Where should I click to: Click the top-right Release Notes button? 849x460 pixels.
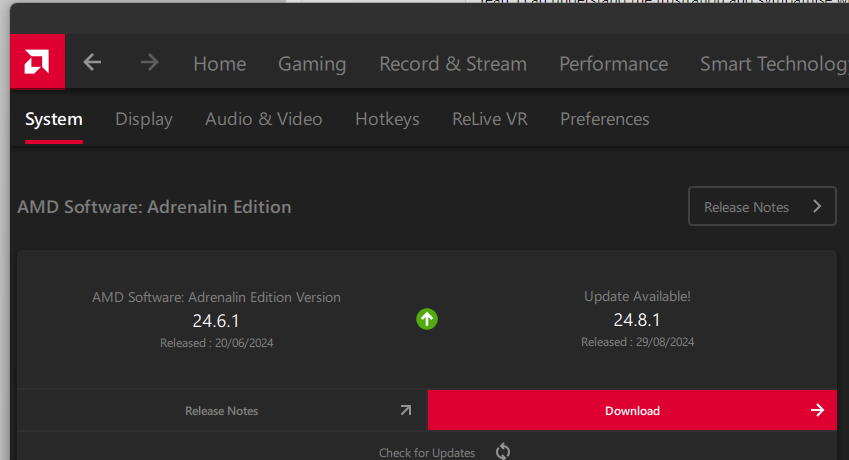[x=762, y=206]
